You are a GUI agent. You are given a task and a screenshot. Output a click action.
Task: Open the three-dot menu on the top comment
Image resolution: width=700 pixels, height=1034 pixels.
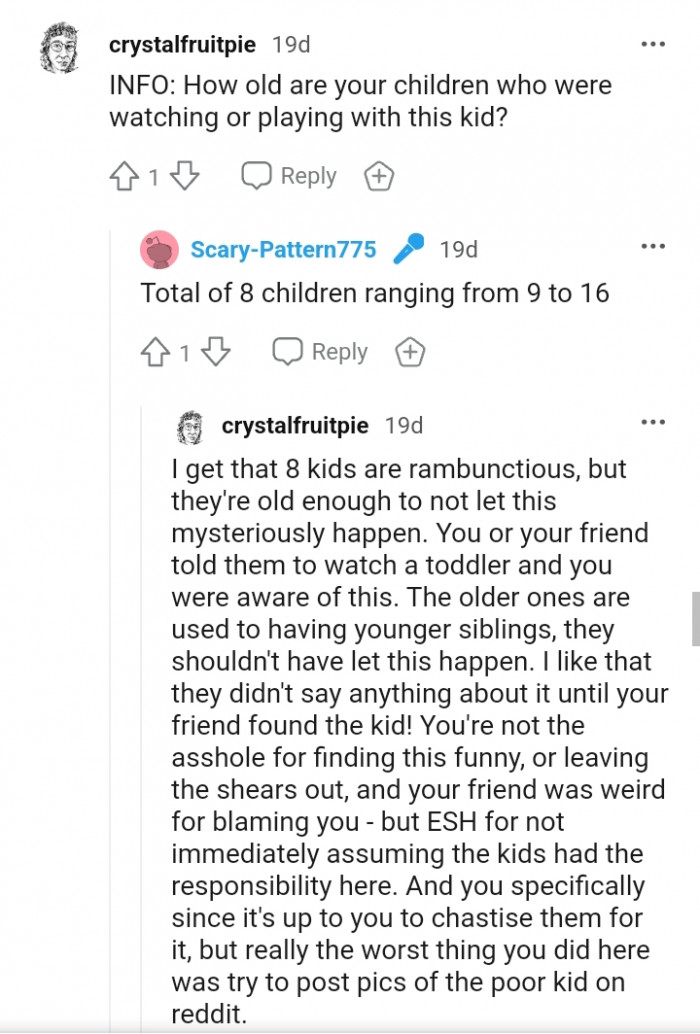click(x=654, y=44)
